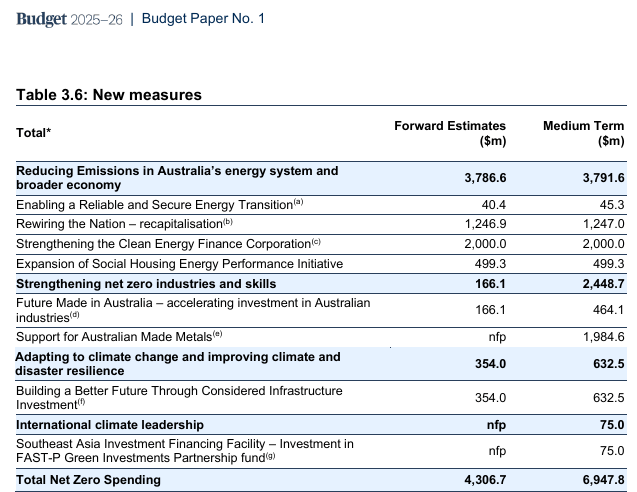Click the Budget Paper No. 1 header text
This screenshot has height=492, width=637.
(203, 19)
